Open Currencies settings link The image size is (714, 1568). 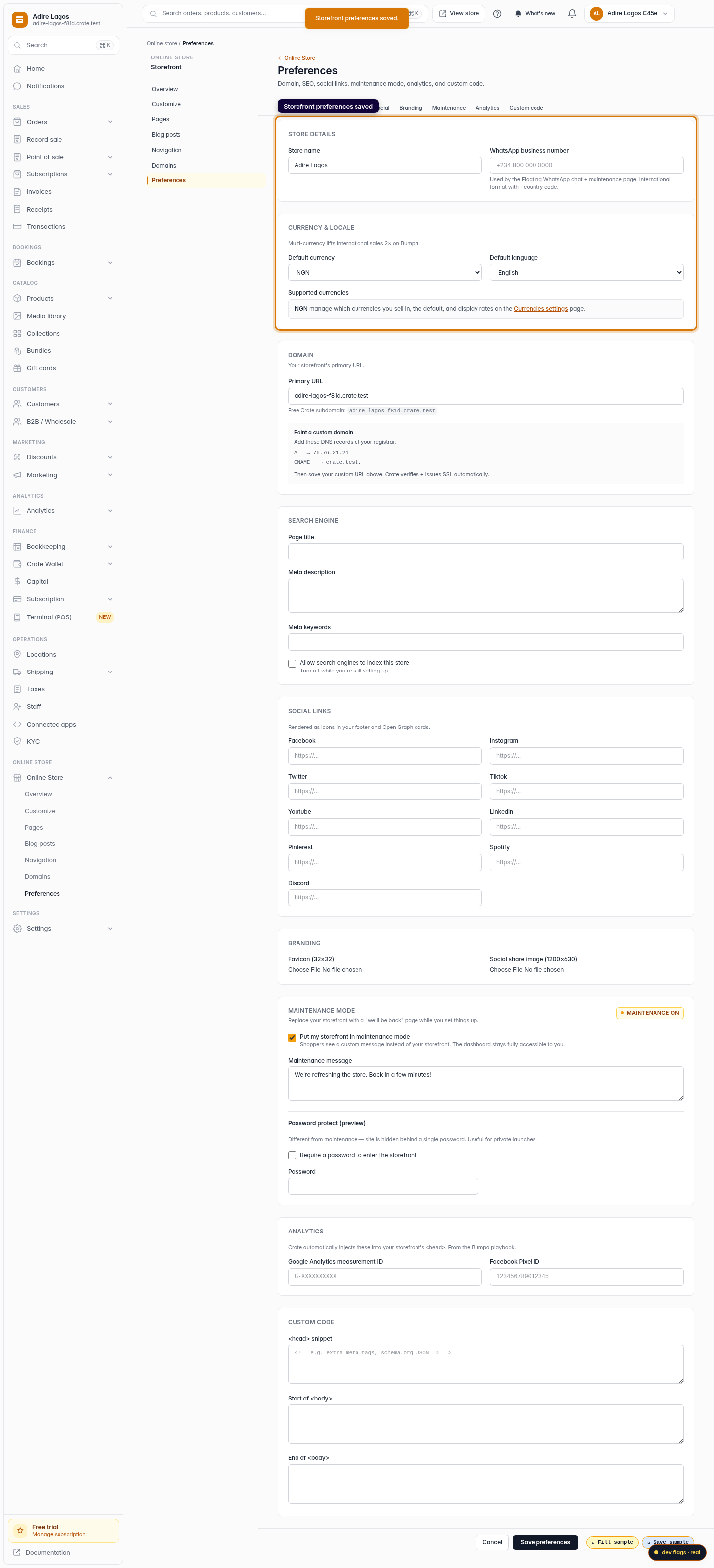[540, 309]
